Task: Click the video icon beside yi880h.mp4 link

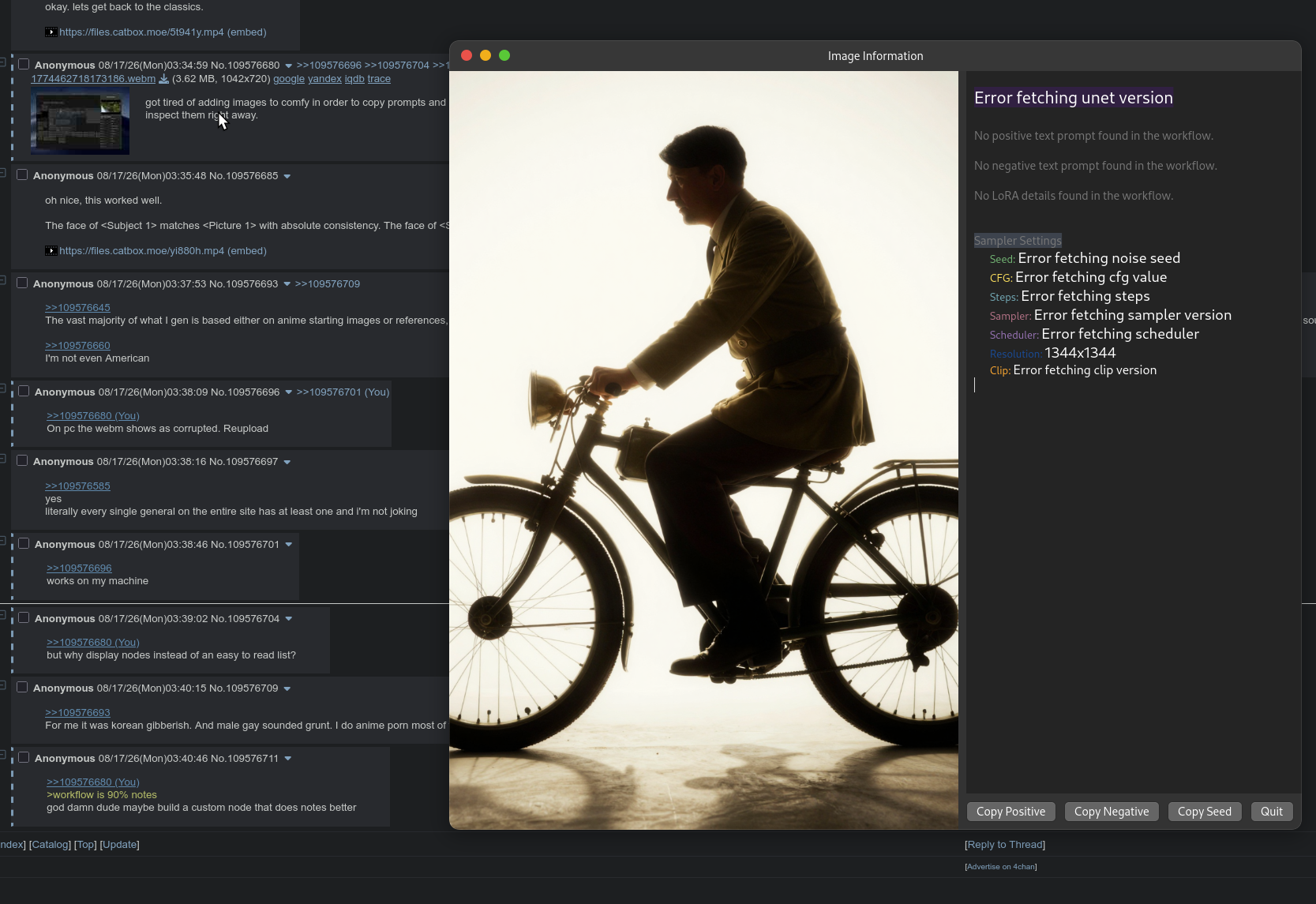Action: 51,251
